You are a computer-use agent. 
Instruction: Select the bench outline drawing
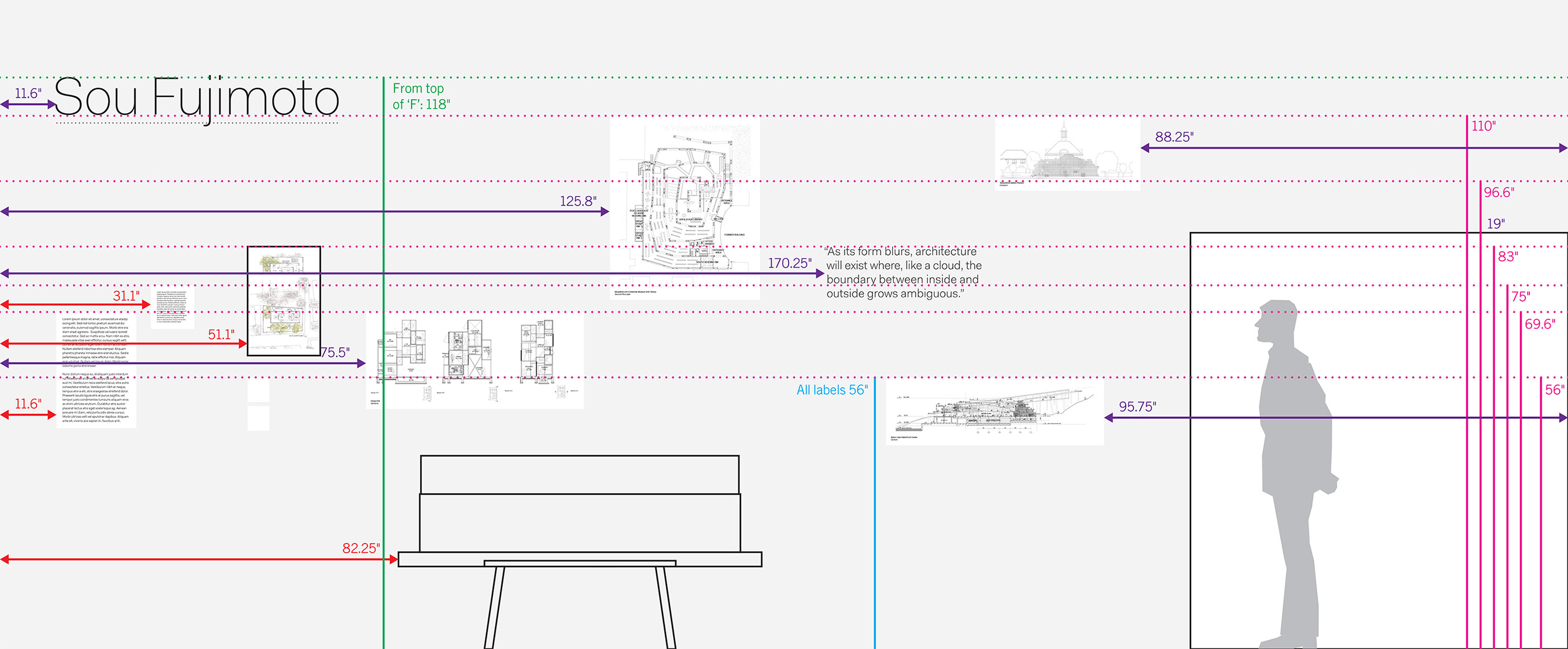pos(580,536)
